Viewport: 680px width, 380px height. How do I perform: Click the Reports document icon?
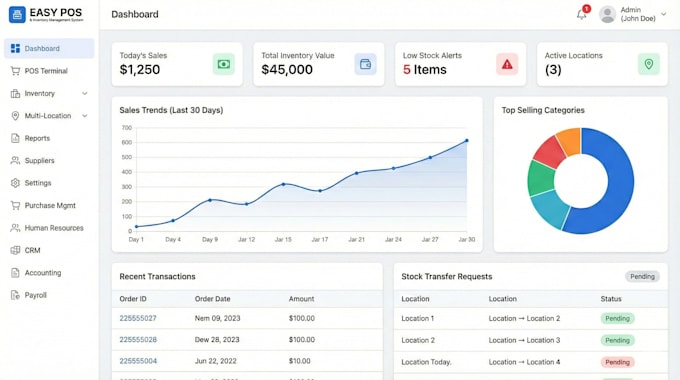coord(15,138)
